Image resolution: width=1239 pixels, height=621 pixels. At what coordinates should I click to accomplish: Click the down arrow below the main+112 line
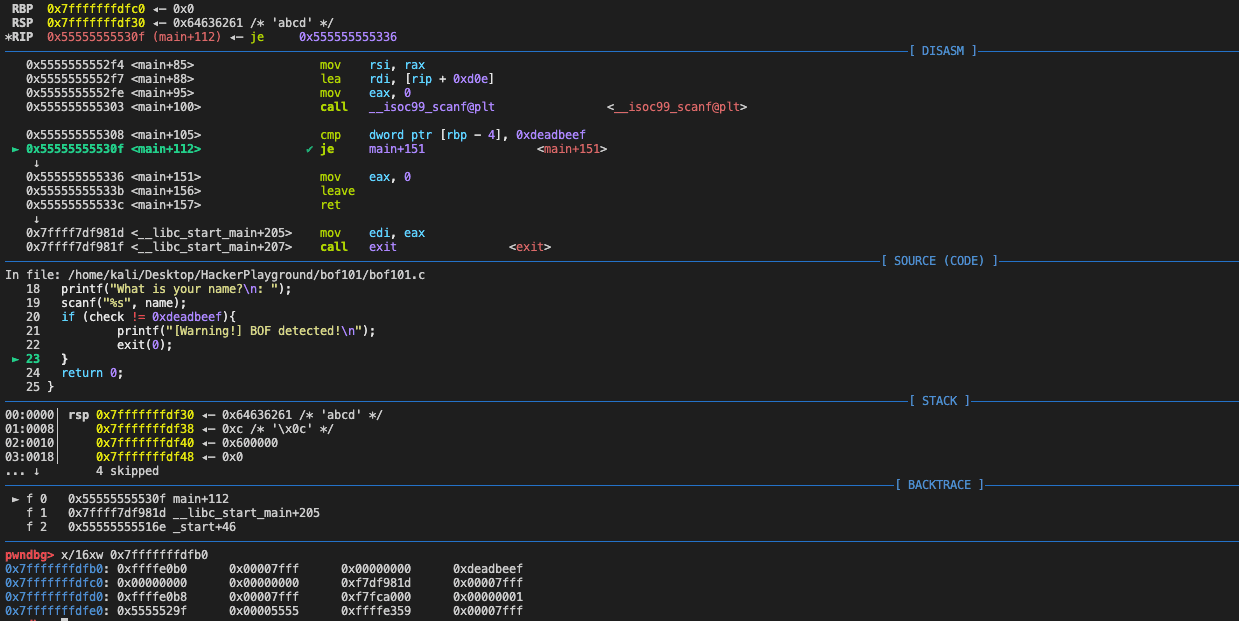[37, 163]
